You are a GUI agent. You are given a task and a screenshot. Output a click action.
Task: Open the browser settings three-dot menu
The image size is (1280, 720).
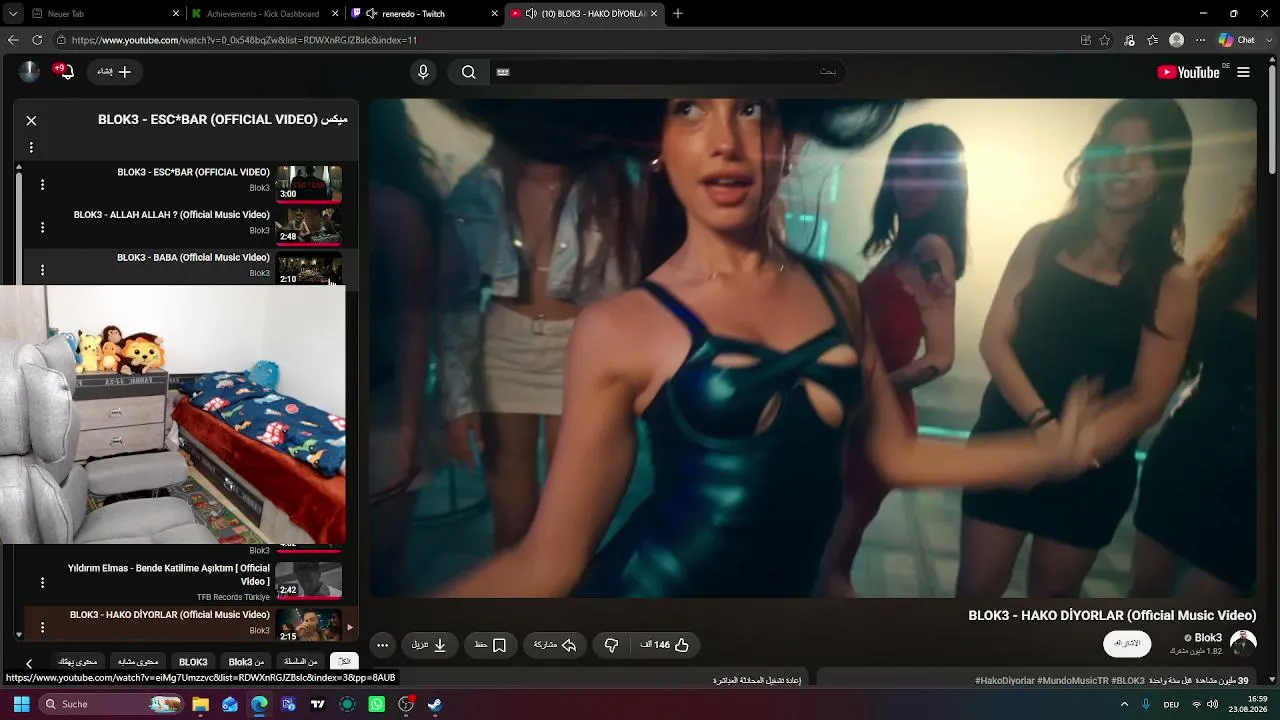pyautogui.click(x=1201, y=40)
